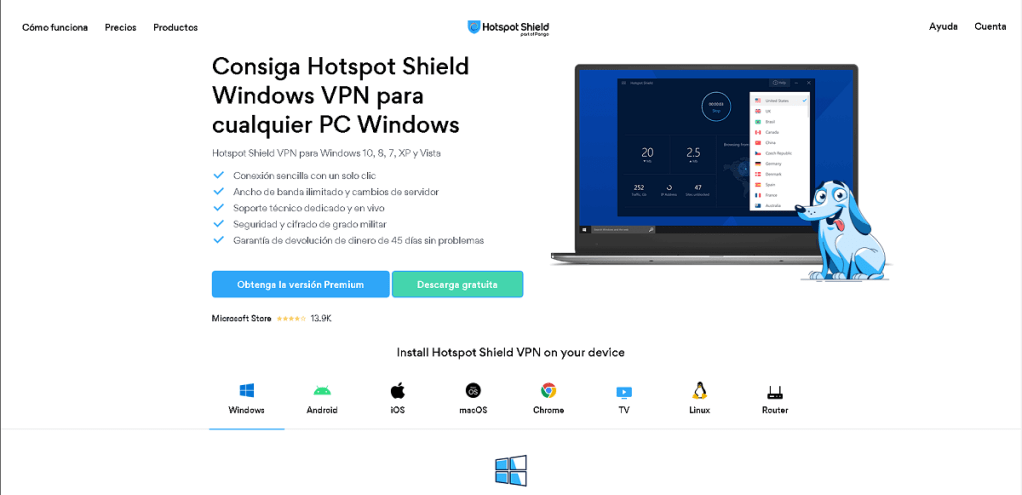This screenshot has height=495, width=1022.
Task: Click the laptop VPN app screenshot
Action: (703, 163)
